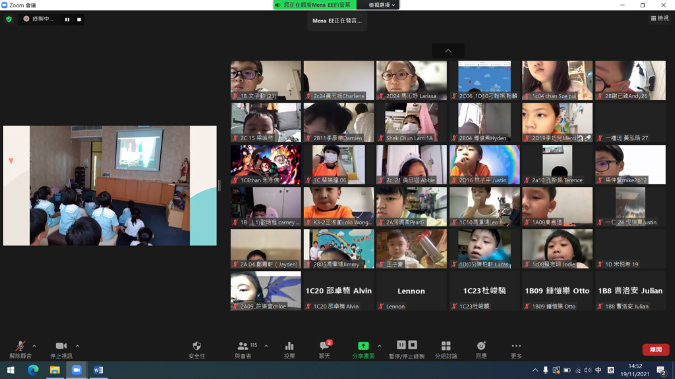
Task: Open the View layout menu in top-right corner
Action: 660,18
